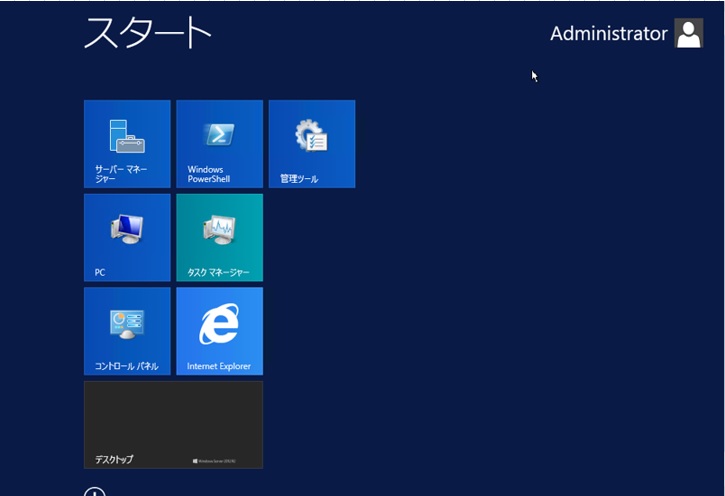Viewport: 725px width, 496px height.
Task: Click the Administrator user name
Action: coord(608,33)
